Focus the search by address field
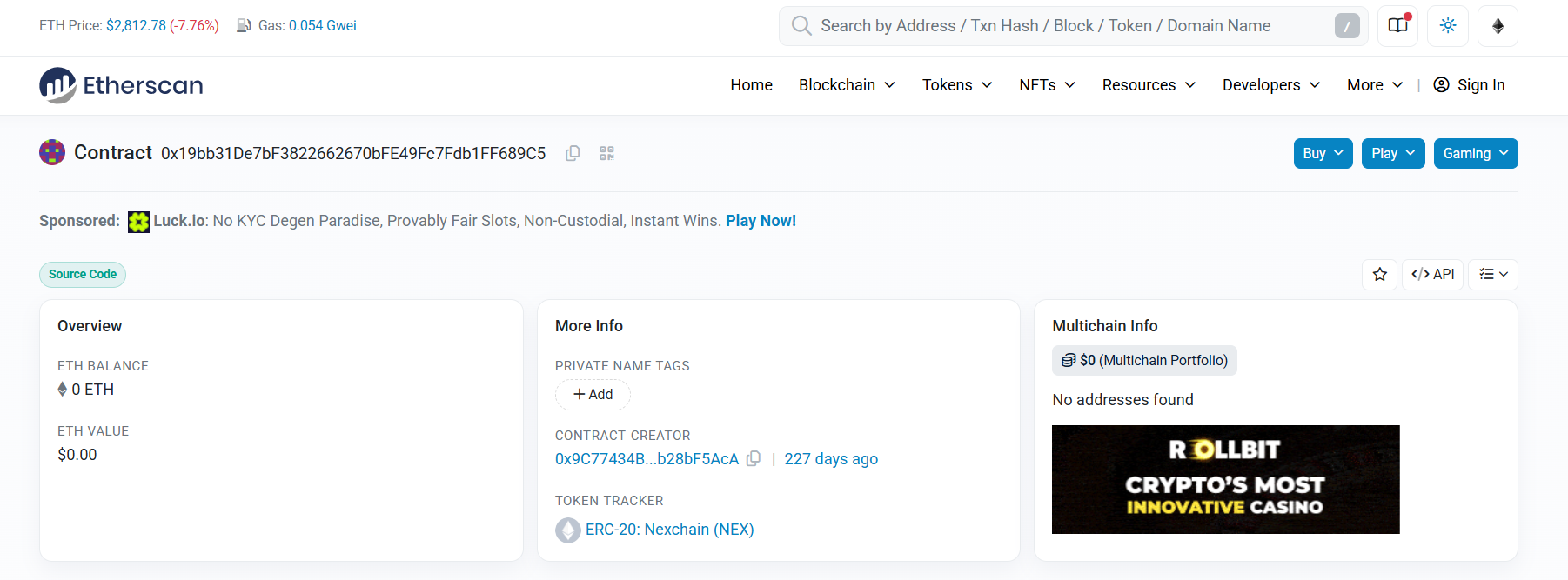This screenshot has height=580, width=1568. click(x=1073, y=26)
